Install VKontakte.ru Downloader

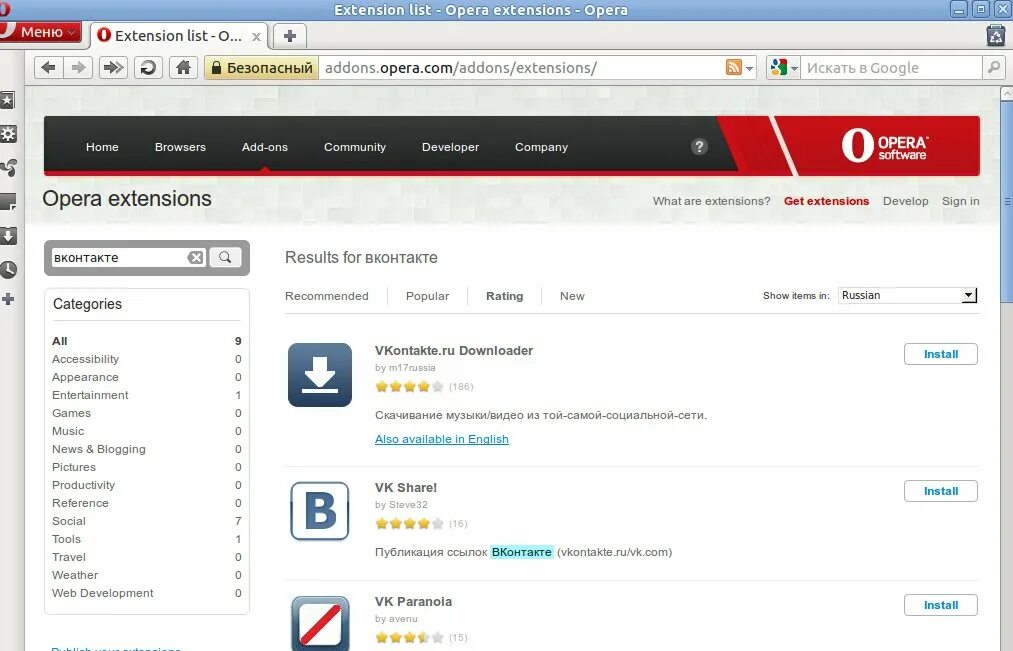[941, 354]
